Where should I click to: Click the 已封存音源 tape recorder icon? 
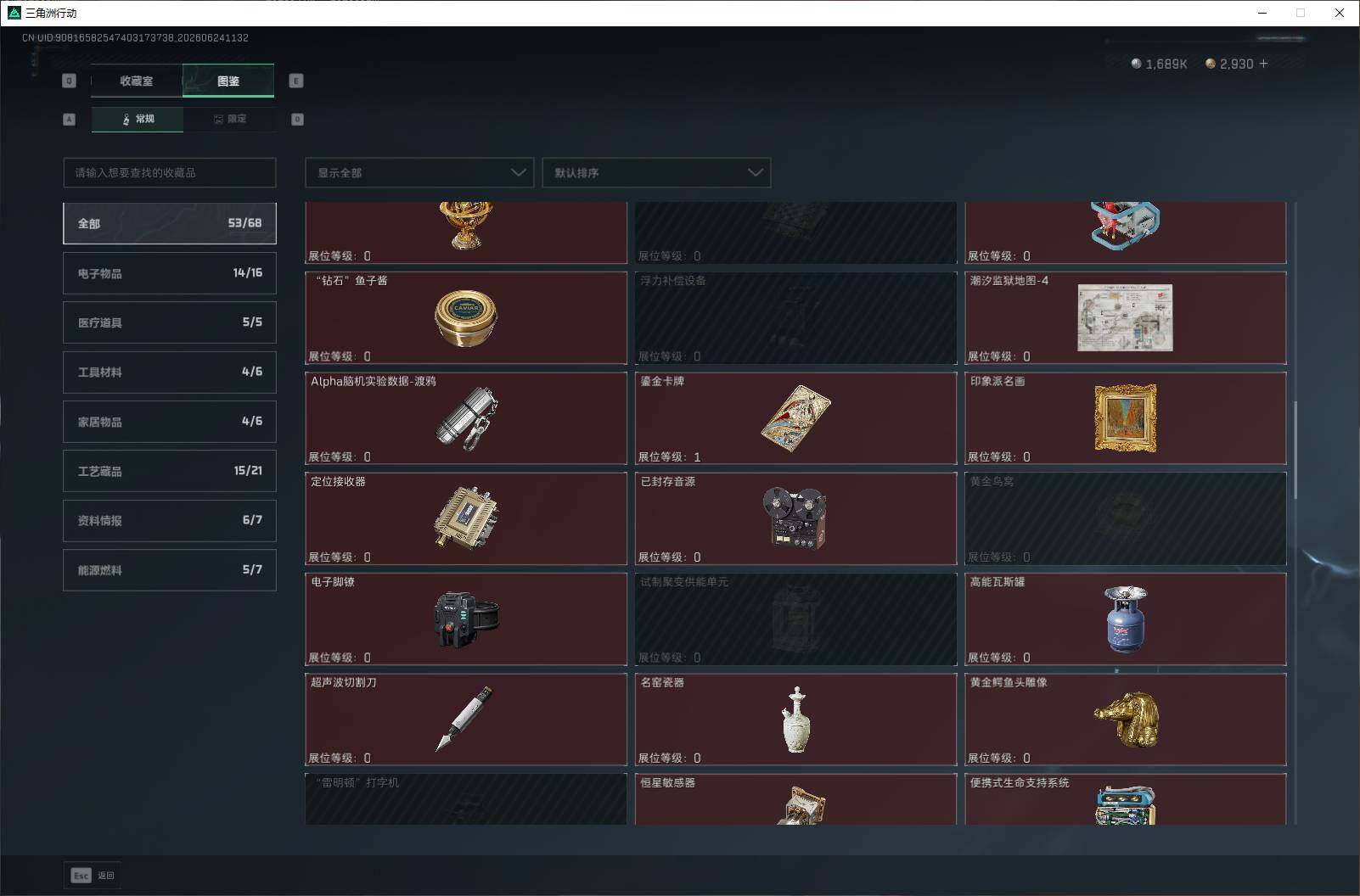[x=795, y=518]
